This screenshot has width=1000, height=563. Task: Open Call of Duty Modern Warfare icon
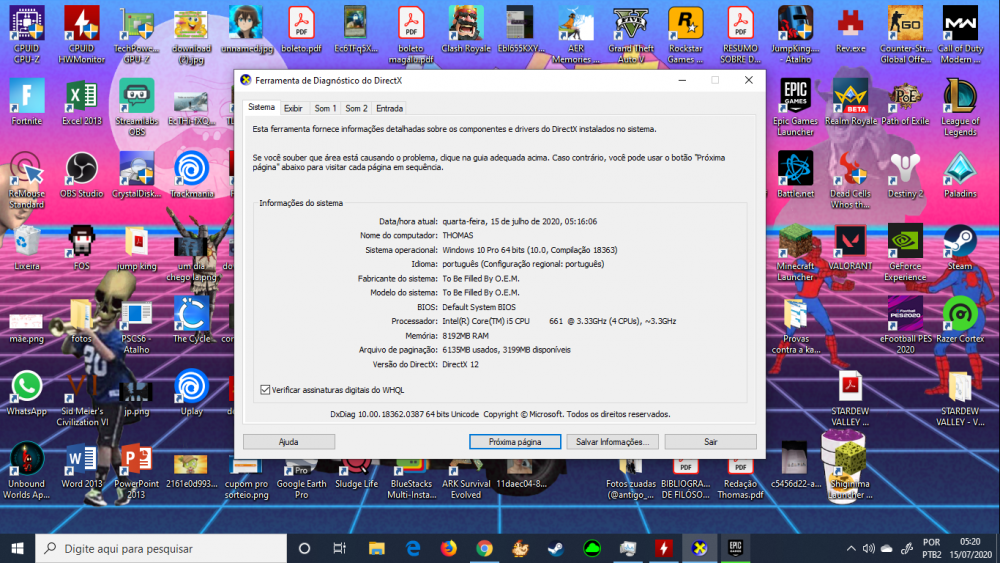tap(960, 35)
